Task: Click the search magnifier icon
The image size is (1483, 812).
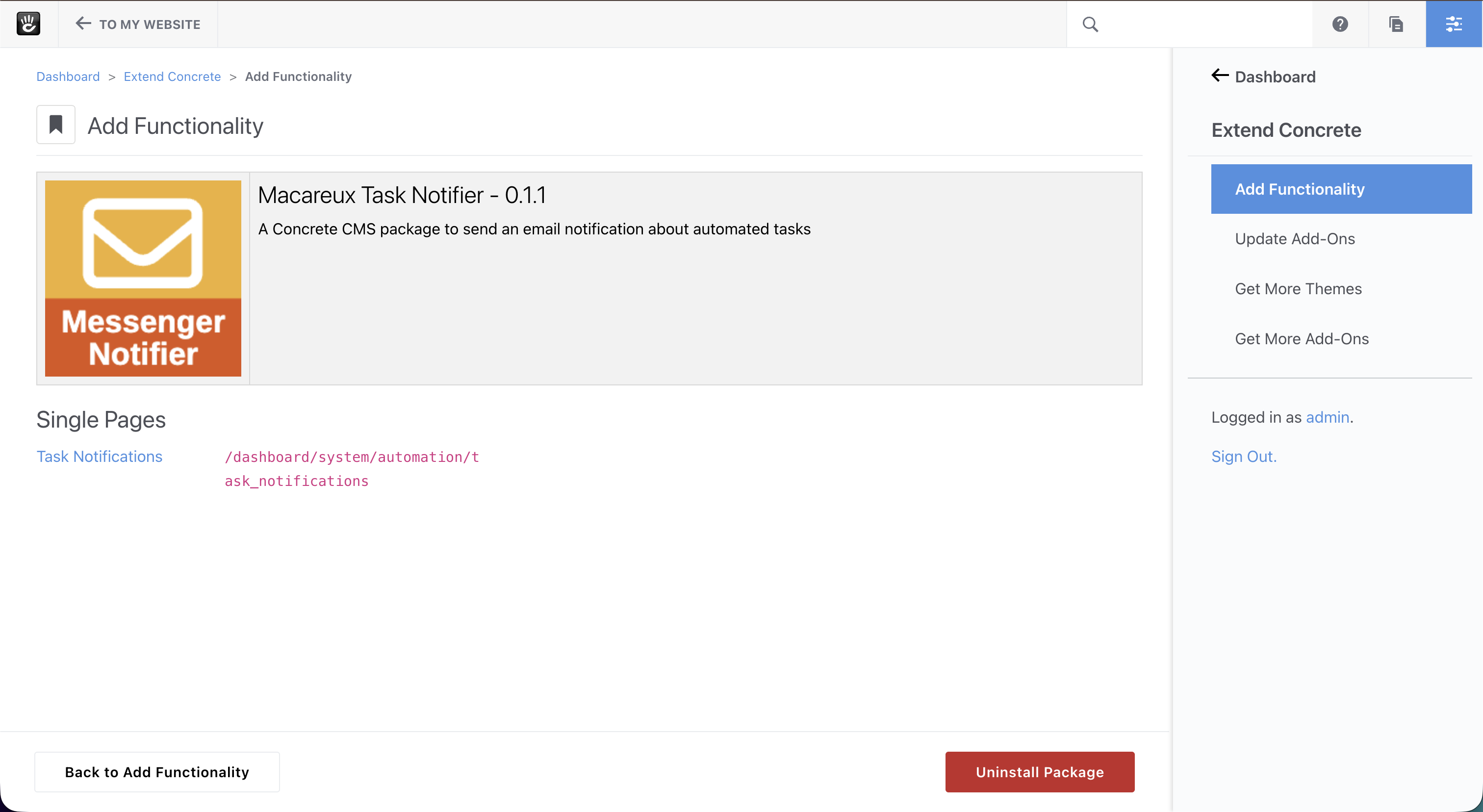Action: pos(1090,24)
